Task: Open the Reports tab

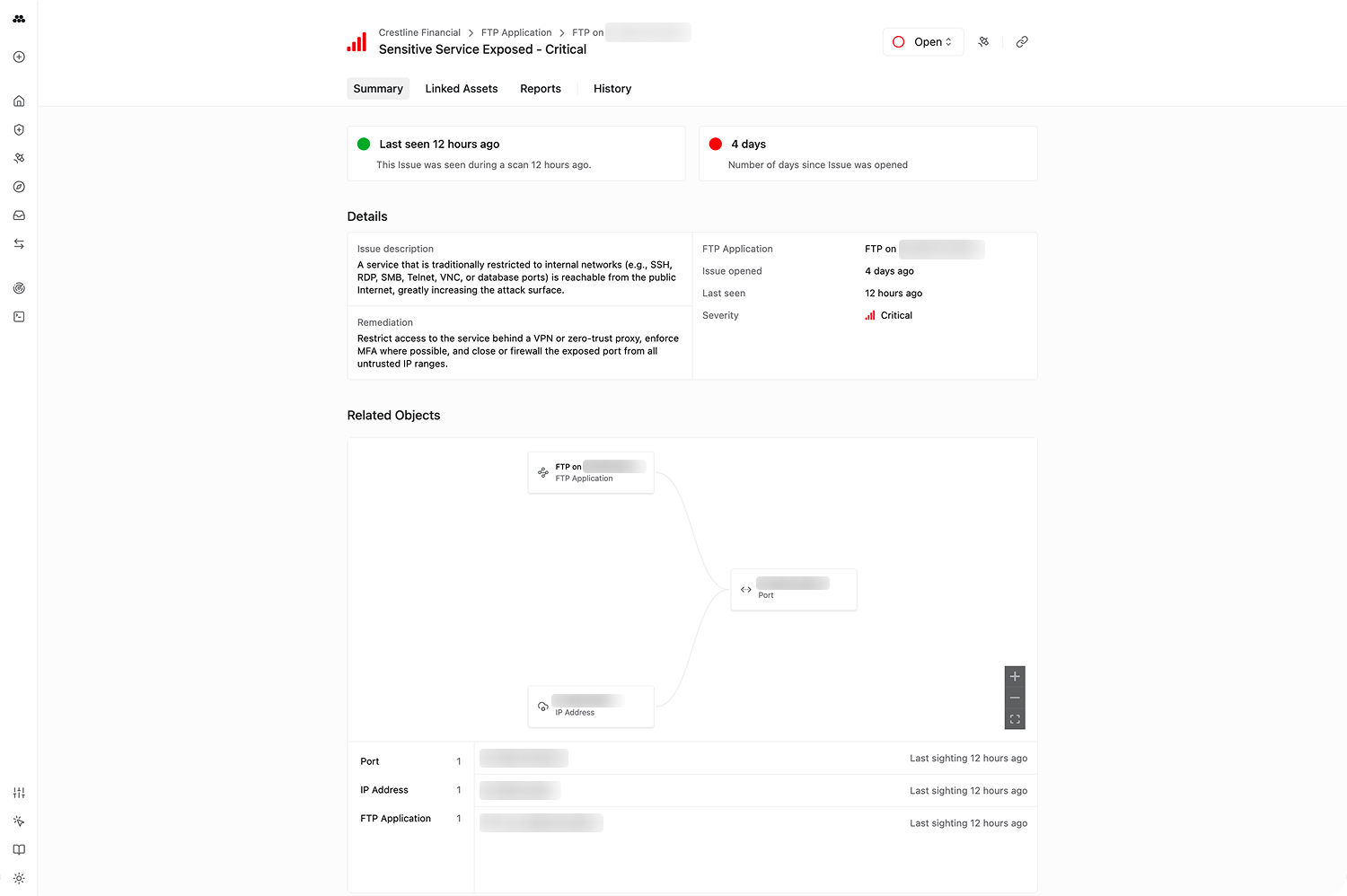Action: pyautogui.click(x=541, y=89)
